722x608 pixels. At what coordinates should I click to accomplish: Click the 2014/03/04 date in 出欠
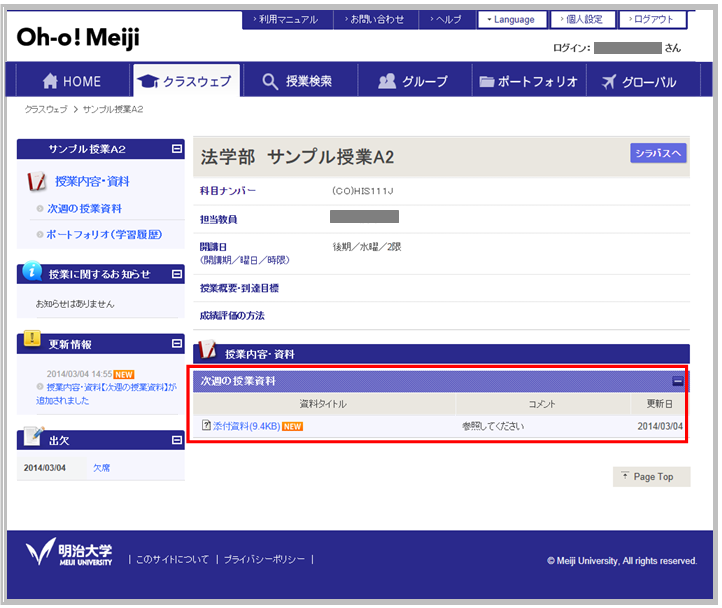tap(45, 468)
